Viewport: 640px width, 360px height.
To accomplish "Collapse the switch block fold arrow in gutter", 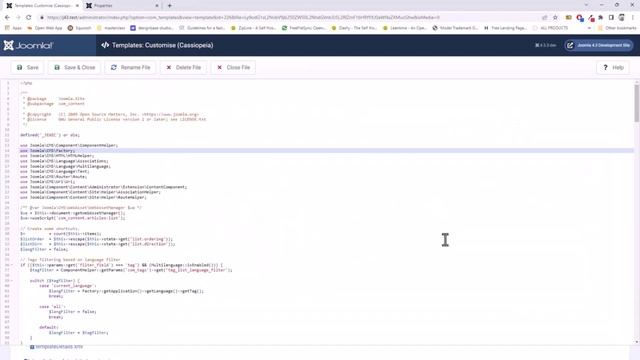I will click(x=12, y=280).
